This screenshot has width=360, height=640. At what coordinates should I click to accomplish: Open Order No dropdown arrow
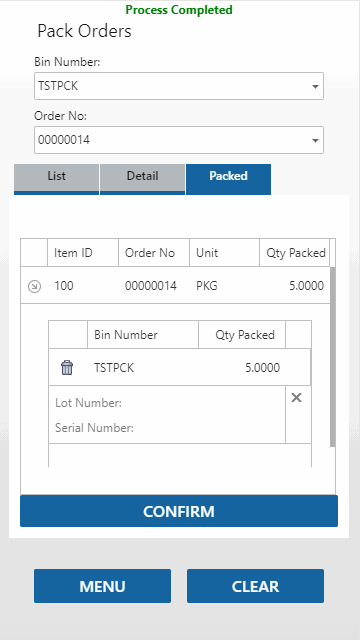(315, 140)
